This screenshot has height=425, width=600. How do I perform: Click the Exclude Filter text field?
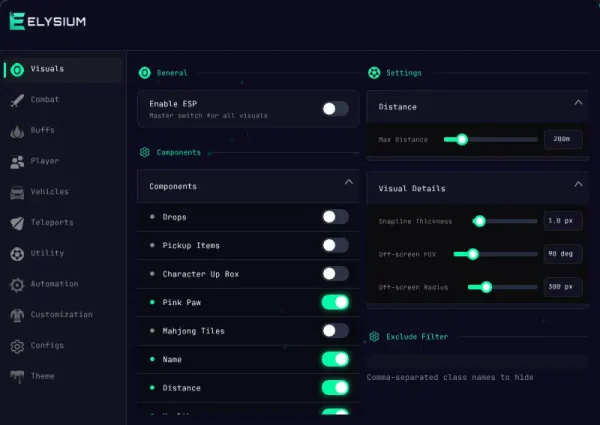click(477, 361)
